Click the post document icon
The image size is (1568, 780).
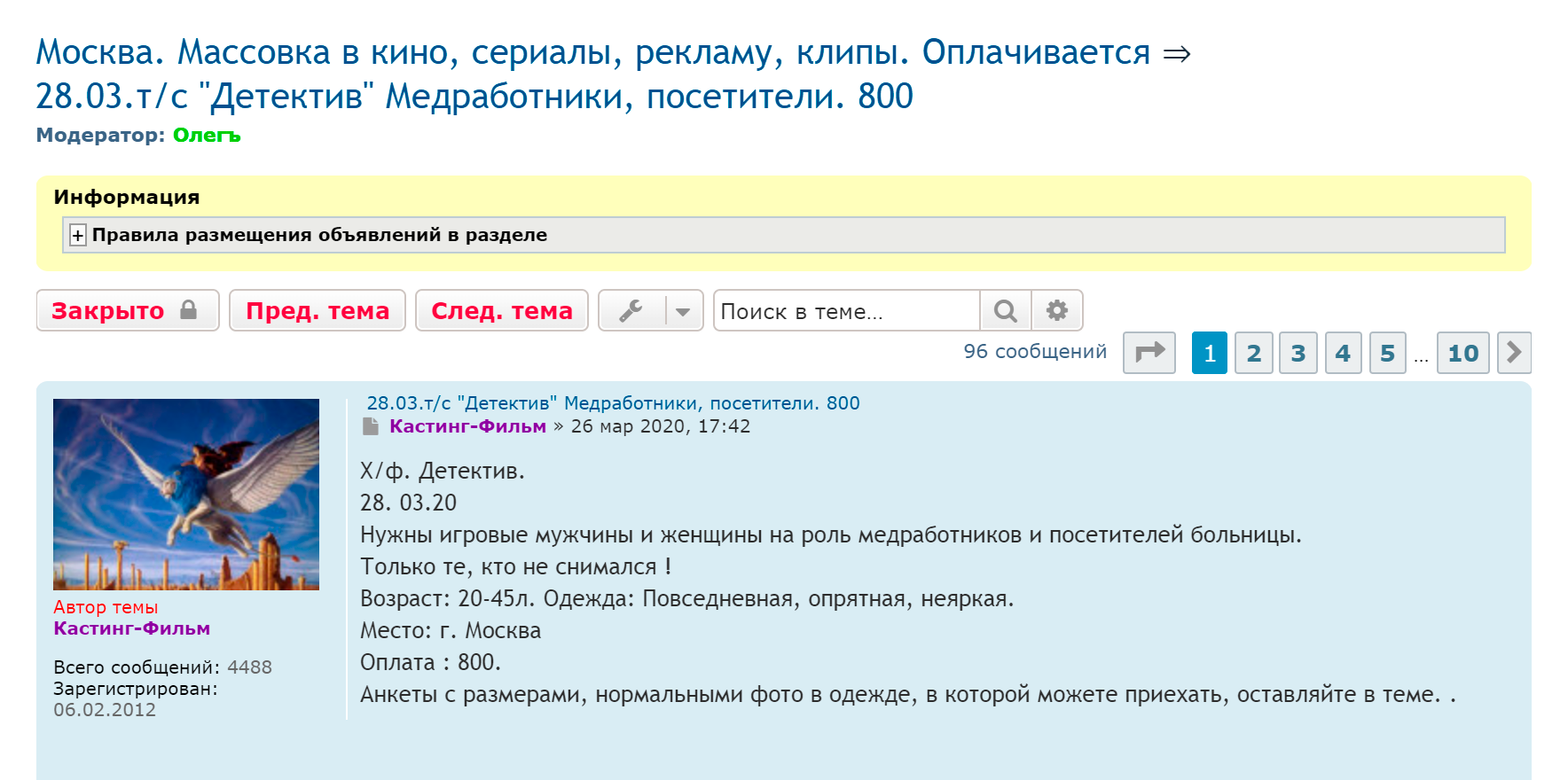(370, 427)
